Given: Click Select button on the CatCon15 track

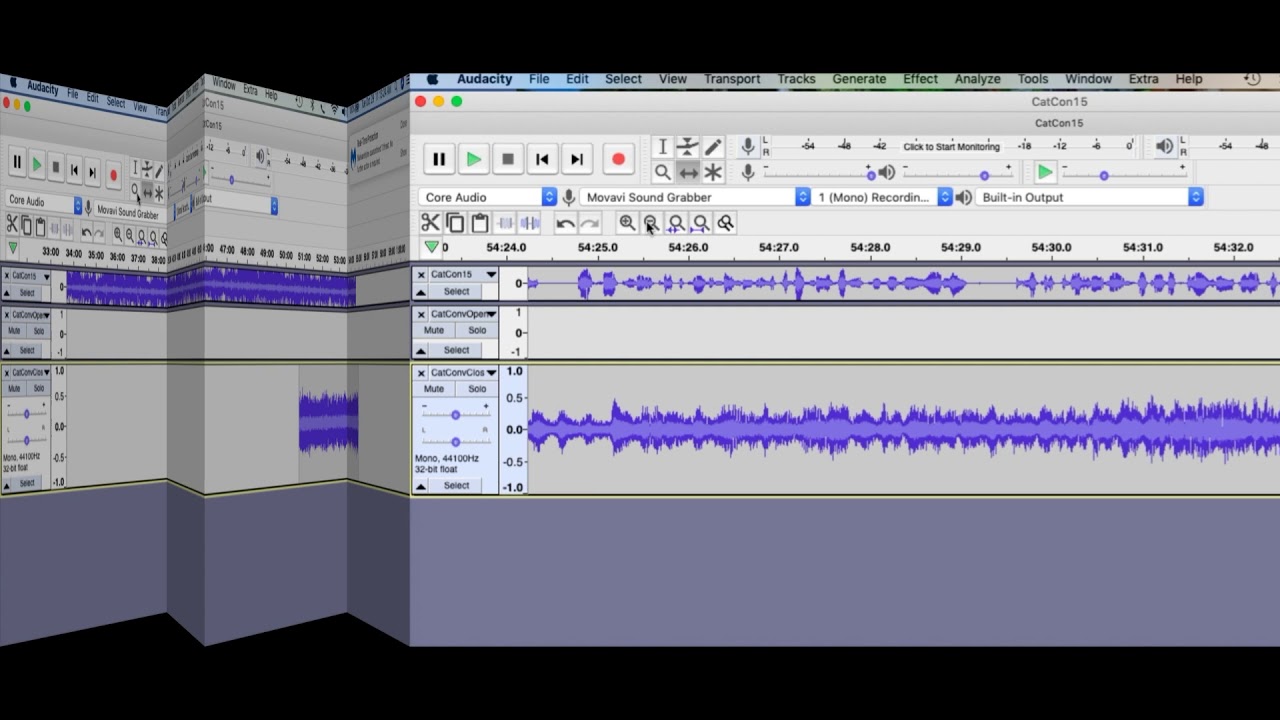Looking at the screenshot, I should (456, 292).
